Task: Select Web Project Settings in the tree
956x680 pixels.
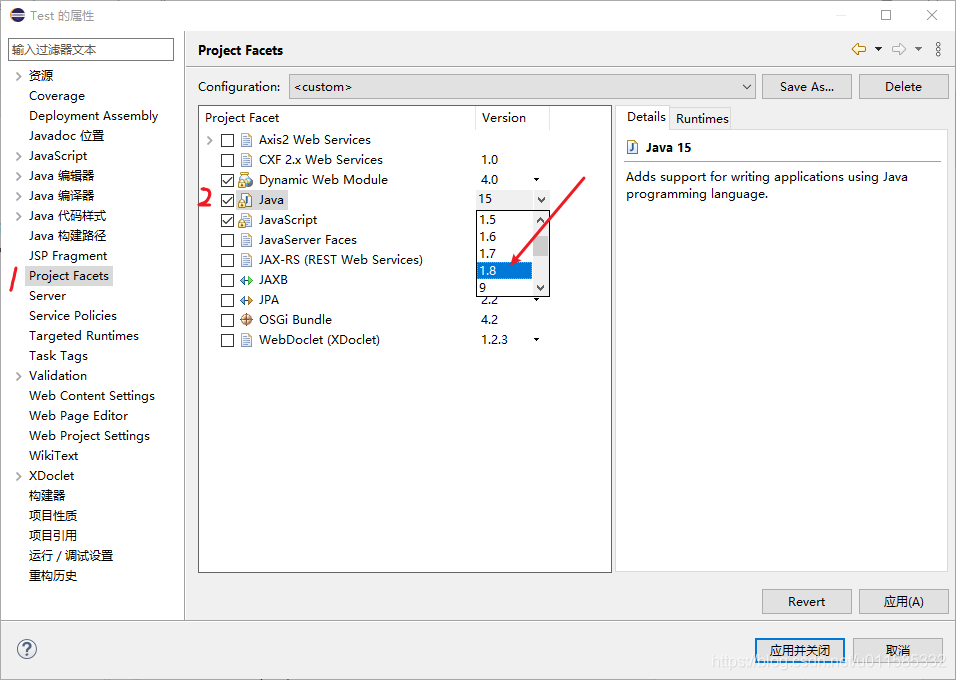Action: point(89,436)
